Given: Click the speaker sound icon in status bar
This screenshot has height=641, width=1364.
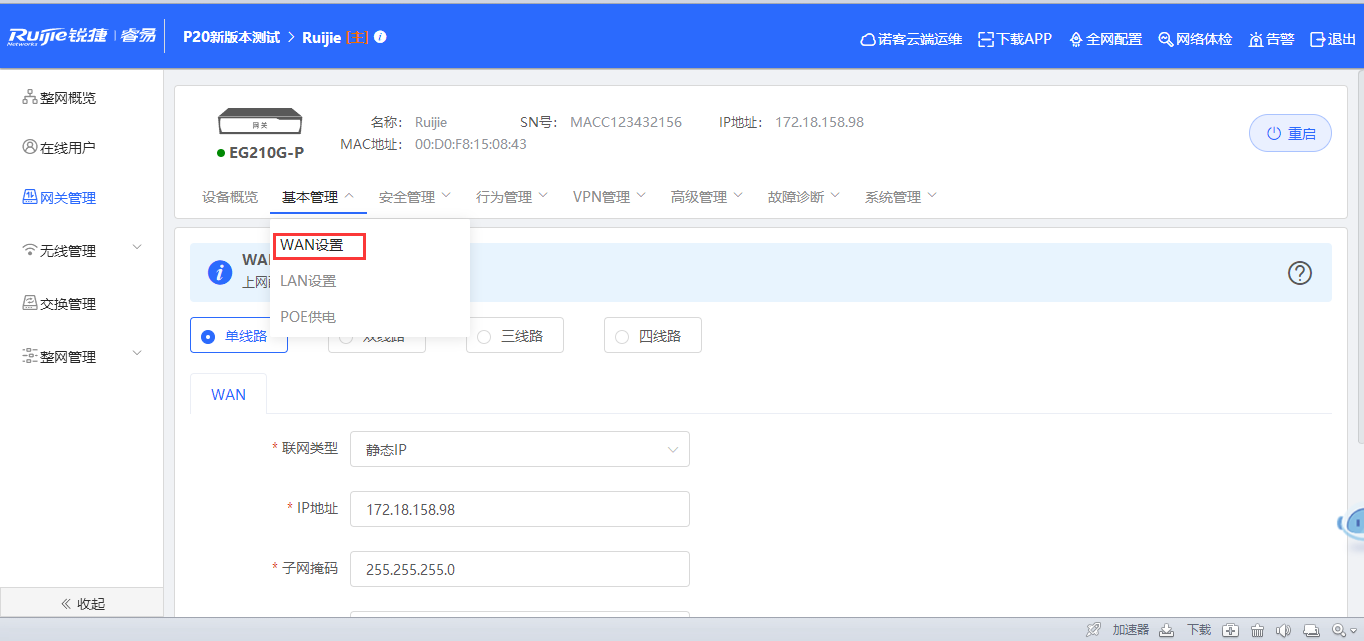Looking at the screenshot, I should tap(1284, 630).
